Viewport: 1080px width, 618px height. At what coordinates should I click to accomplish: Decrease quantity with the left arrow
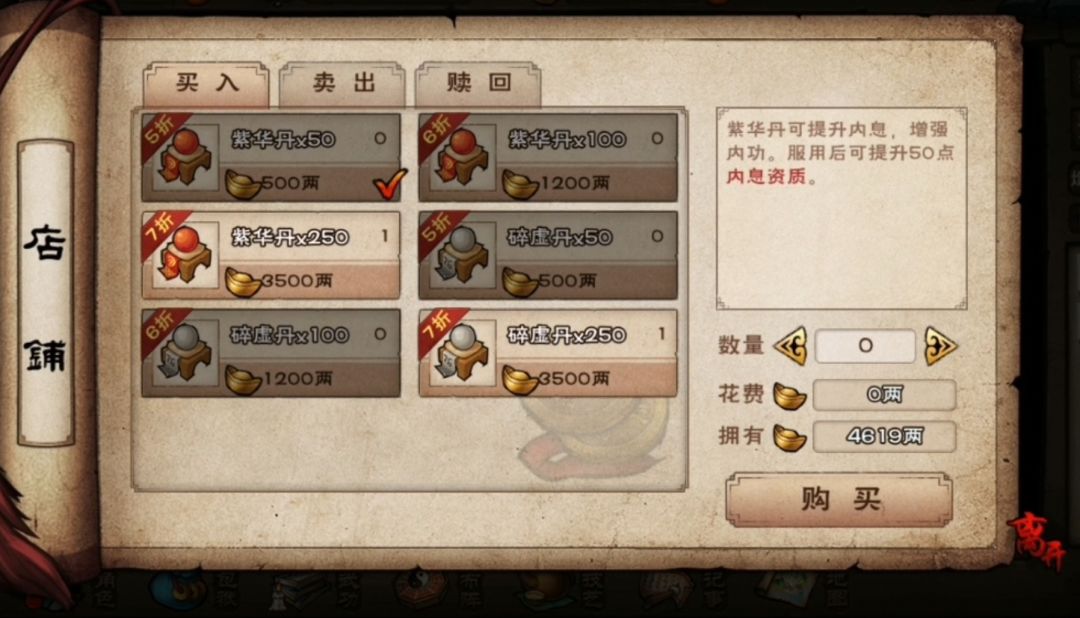791,345
